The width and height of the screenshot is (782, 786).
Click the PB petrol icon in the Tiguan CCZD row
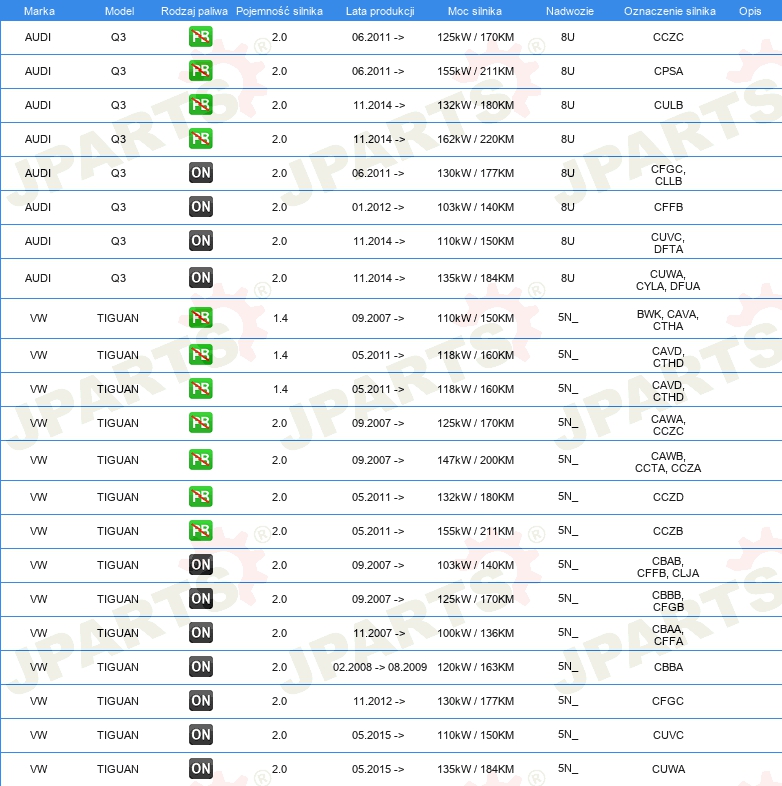201,497
